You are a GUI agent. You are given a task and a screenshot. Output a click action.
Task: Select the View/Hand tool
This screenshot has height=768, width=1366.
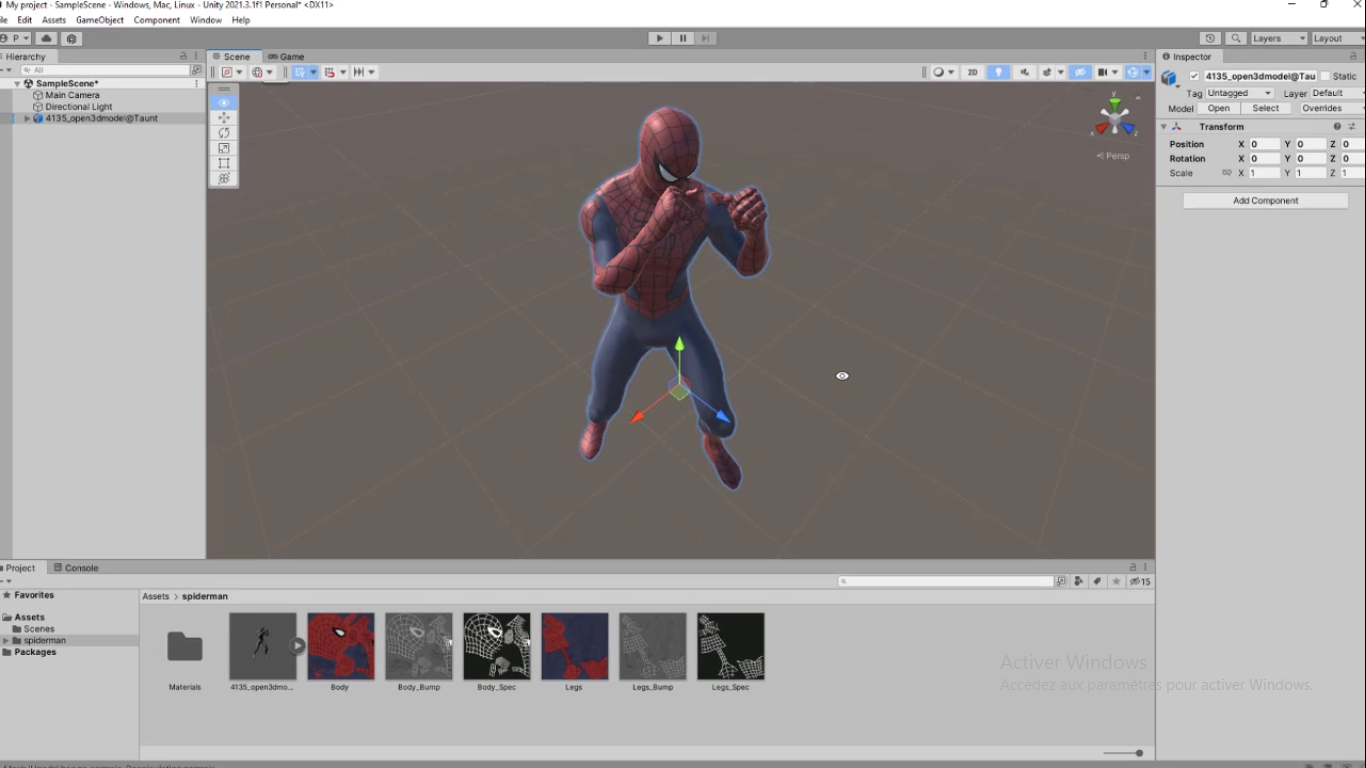click(x=224, y=102)
